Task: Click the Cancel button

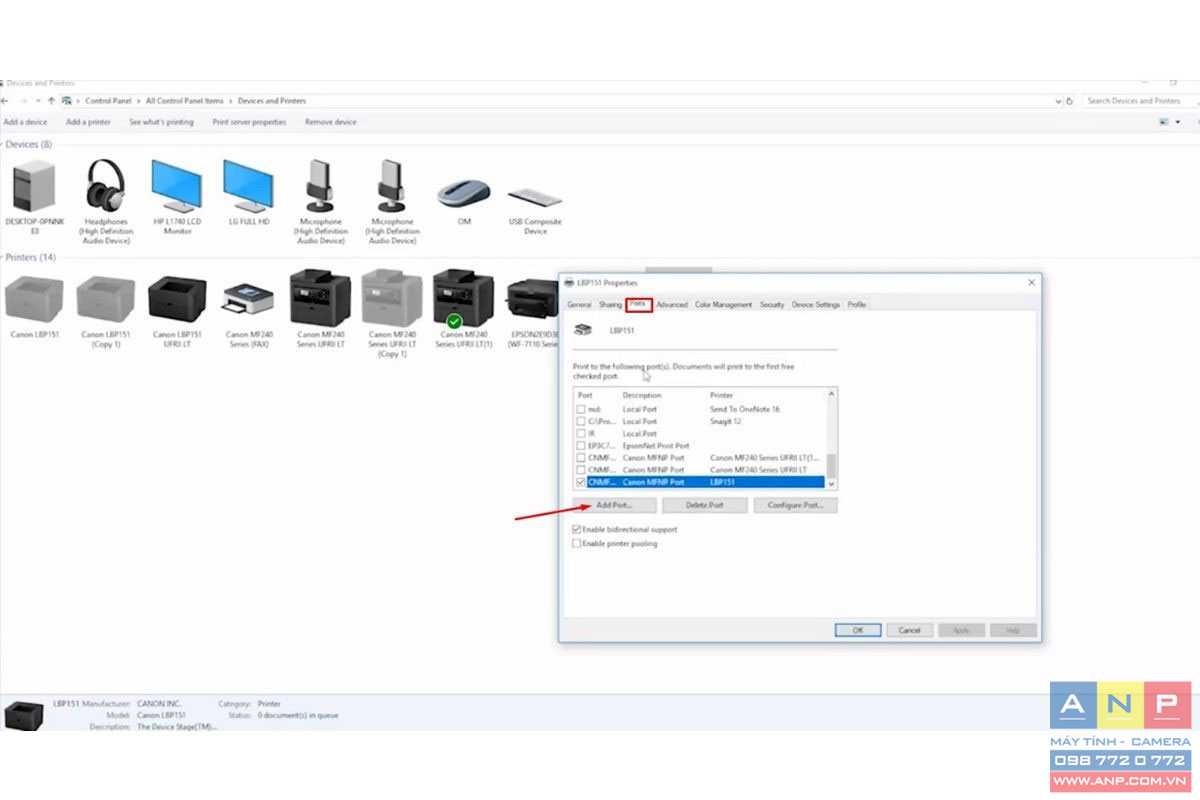Action: click(910, 630)
